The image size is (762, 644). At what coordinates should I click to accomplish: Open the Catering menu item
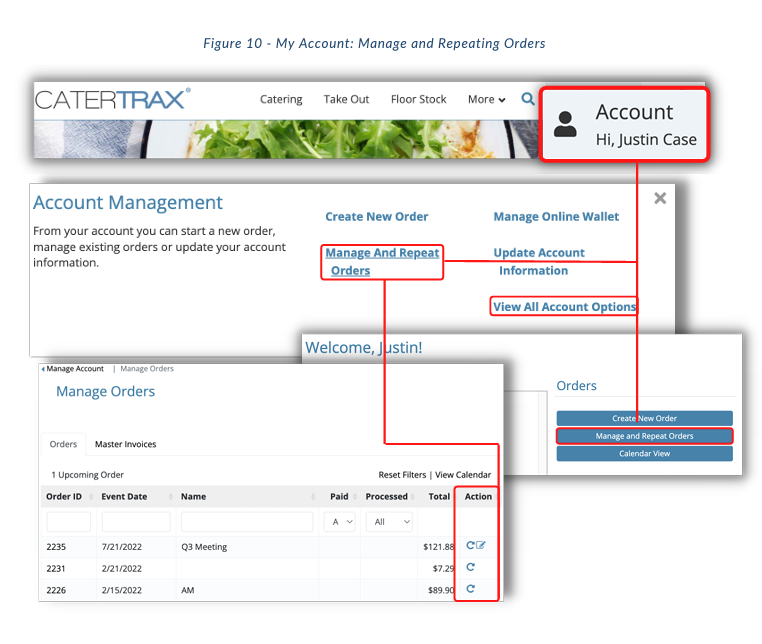(281, 99)
